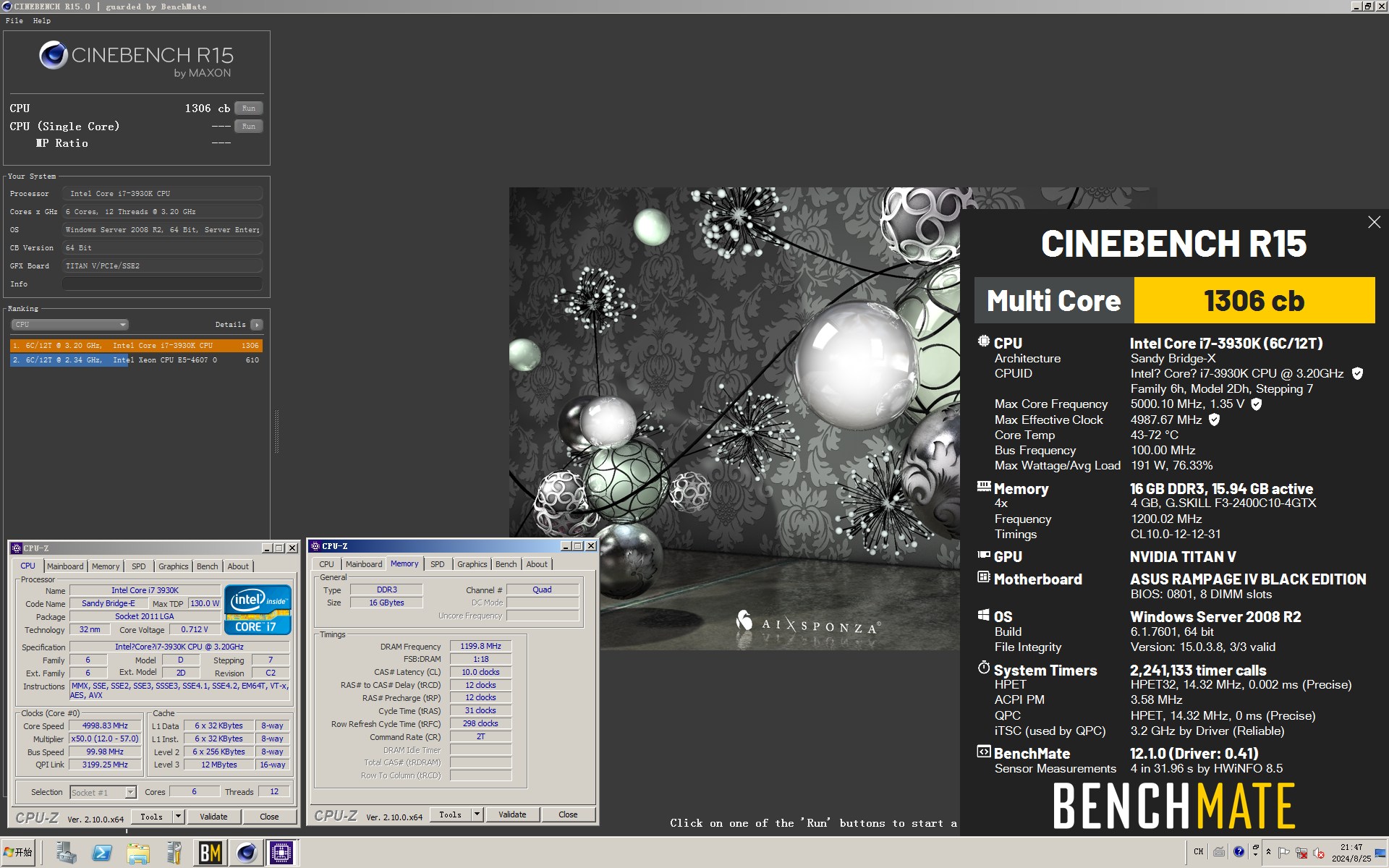Click the BenchMate Motherboard section icon

(984, 577)
